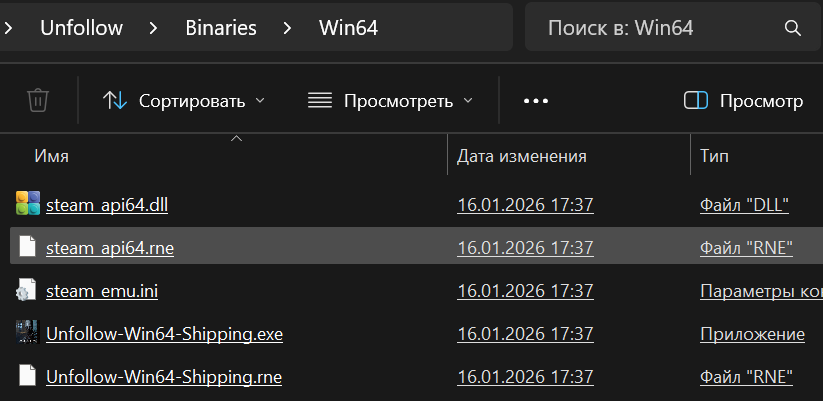Expand the chevron between Unfollow and Binaries
Viewport: 823px width, 401px height.
pos(154,28)
